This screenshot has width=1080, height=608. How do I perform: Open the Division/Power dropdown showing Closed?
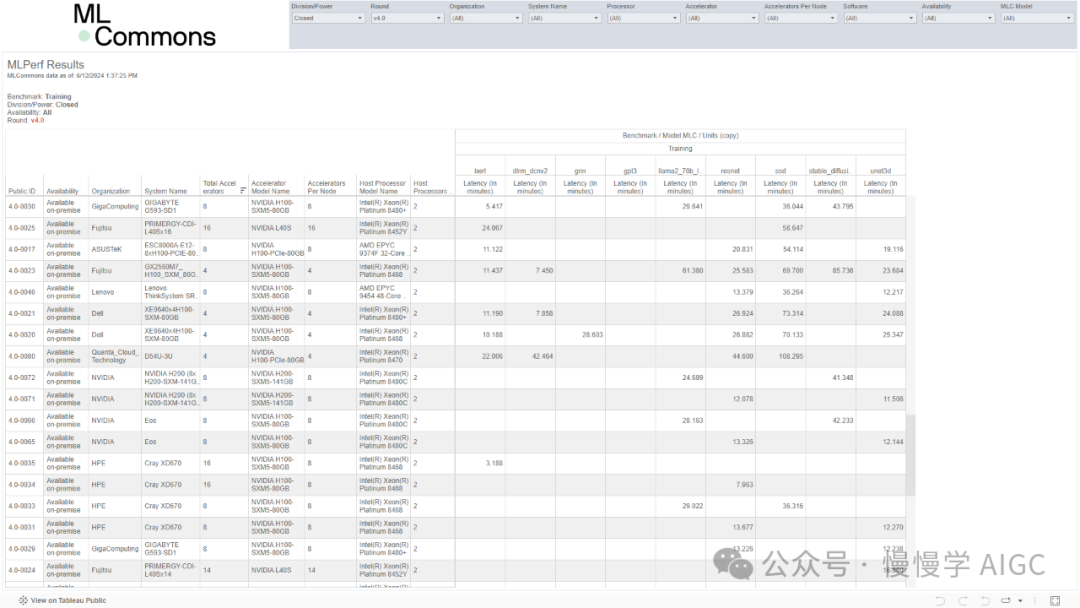coord(328,19)
